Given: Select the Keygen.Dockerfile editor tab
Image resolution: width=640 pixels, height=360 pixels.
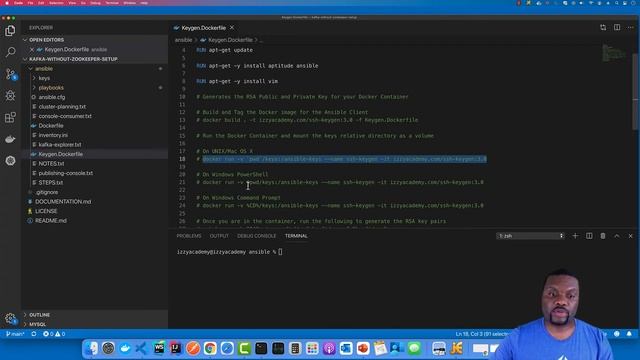Looking at the screenshot, I should (x=204, y=27).
